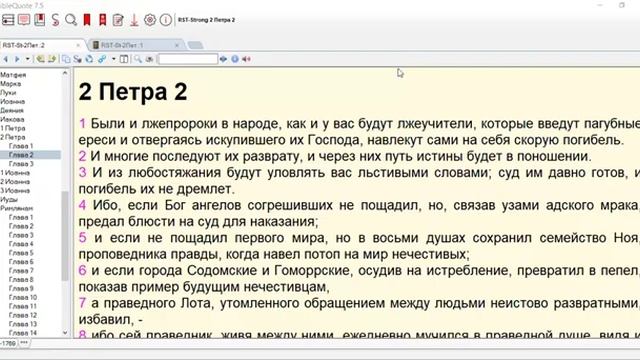Jump to previous chapter green icon
Screen dimensions: 640x360
pos(40,59)
